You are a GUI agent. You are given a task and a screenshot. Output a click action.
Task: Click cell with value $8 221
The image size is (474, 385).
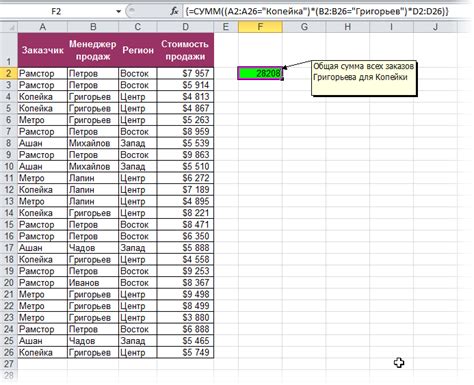click(x=185, y=213)
